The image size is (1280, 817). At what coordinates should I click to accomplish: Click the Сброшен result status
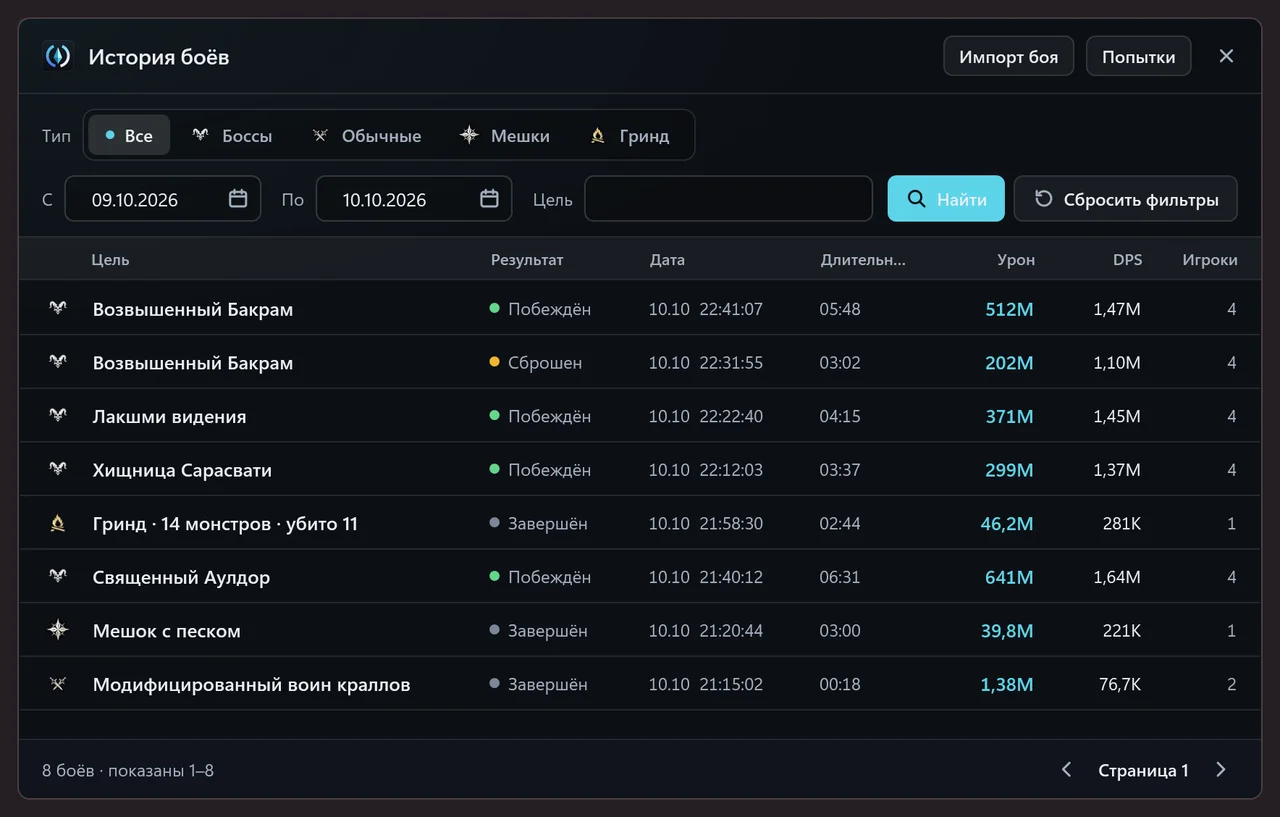pyautogui.click(x=535, y=362)
